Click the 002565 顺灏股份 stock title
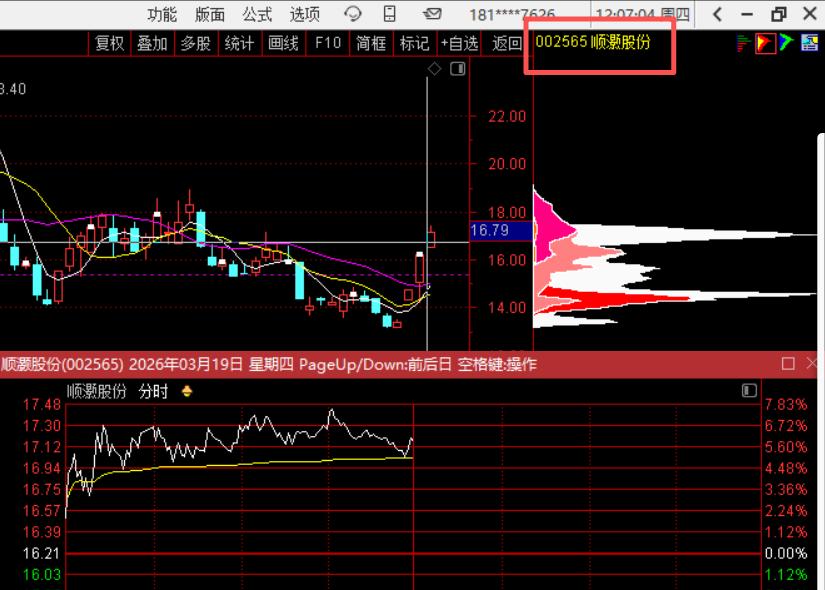Image resolution: width=825 pixels, height=590 pixels. (x=592, y=42)
